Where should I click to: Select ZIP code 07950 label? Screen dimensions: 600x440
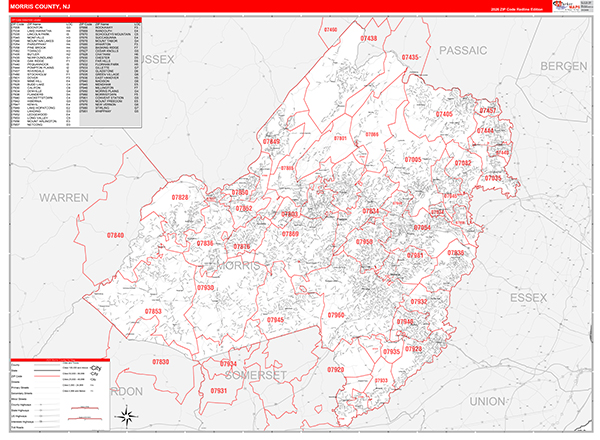point(364,242)
